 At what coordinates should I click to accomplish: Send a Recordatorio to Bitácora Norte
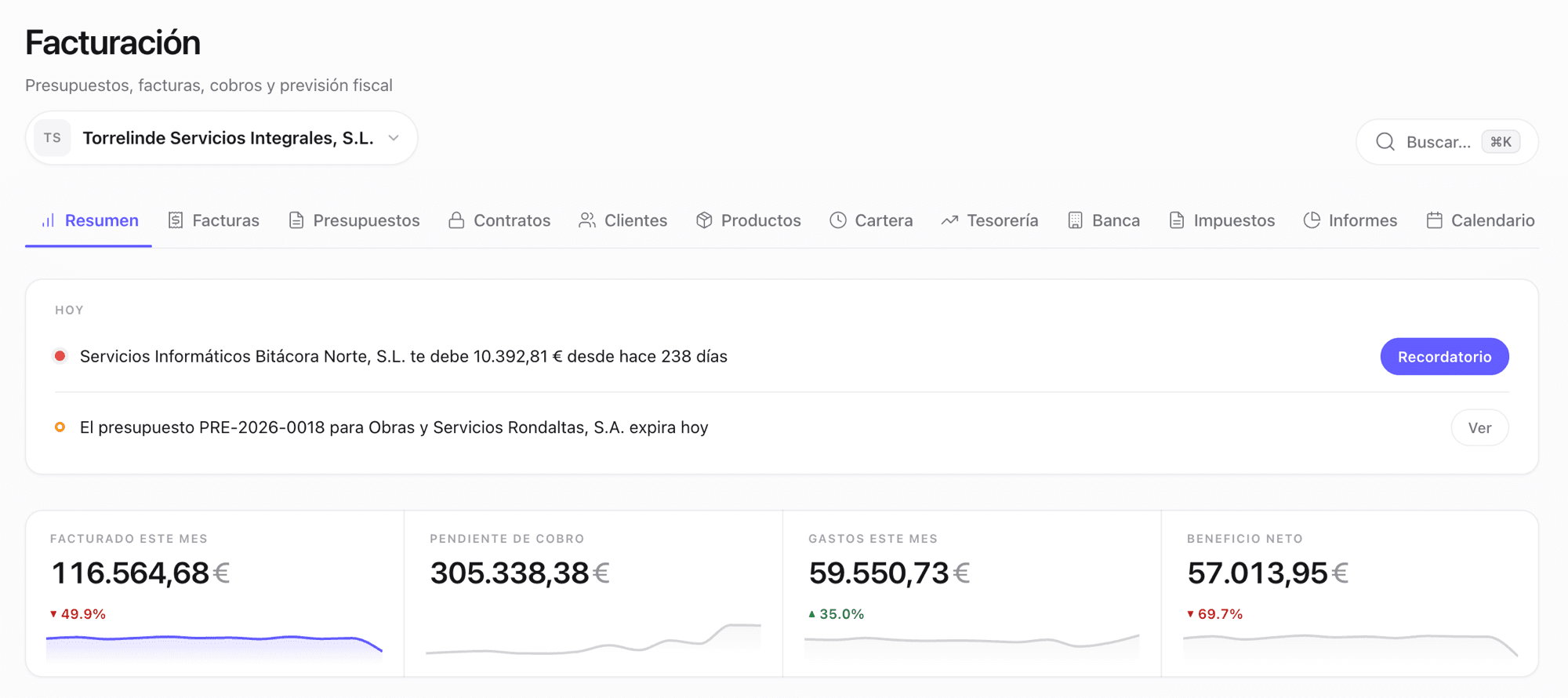pyautogui.click(x=1444, y=357)
